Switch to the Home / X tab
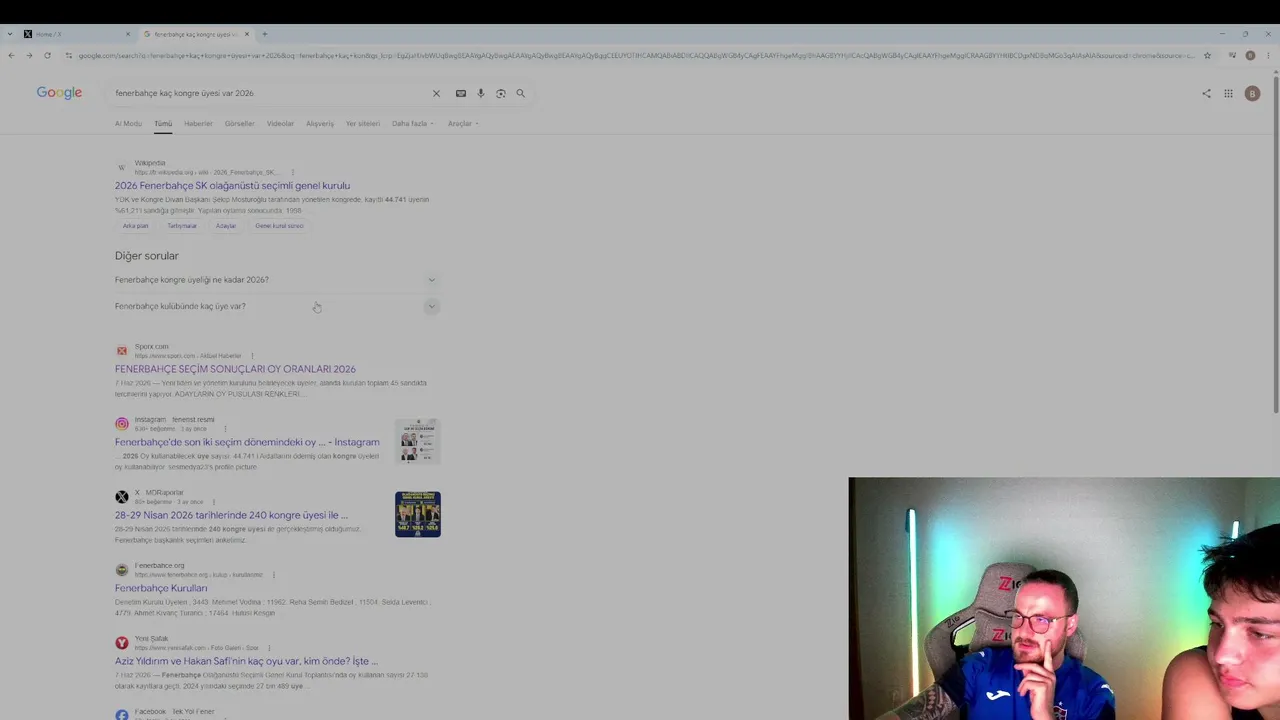This screenshot has width=1280, height=720. click(77, 34)
